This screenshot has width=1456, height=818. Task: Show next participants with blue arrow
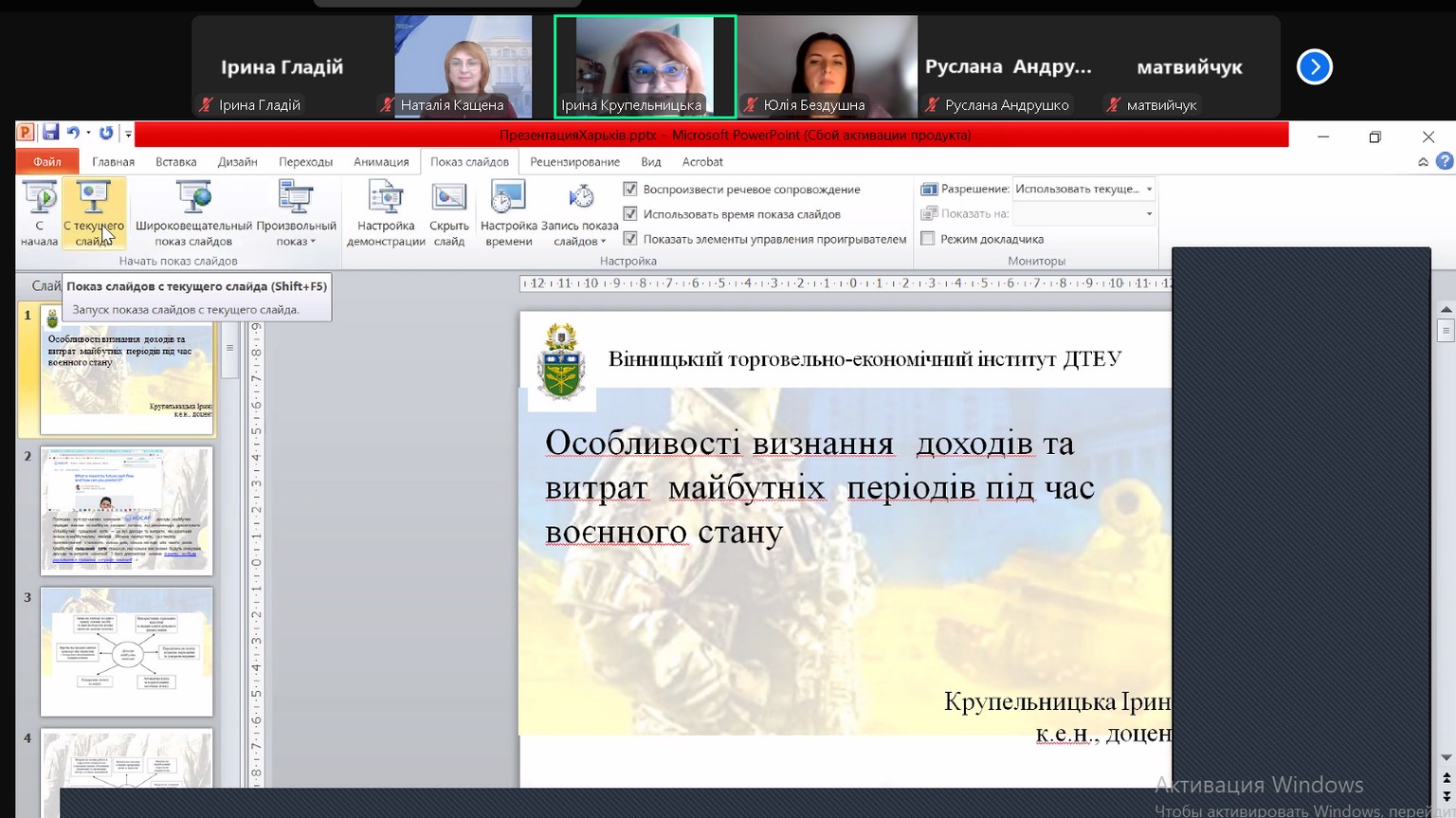1314,66
